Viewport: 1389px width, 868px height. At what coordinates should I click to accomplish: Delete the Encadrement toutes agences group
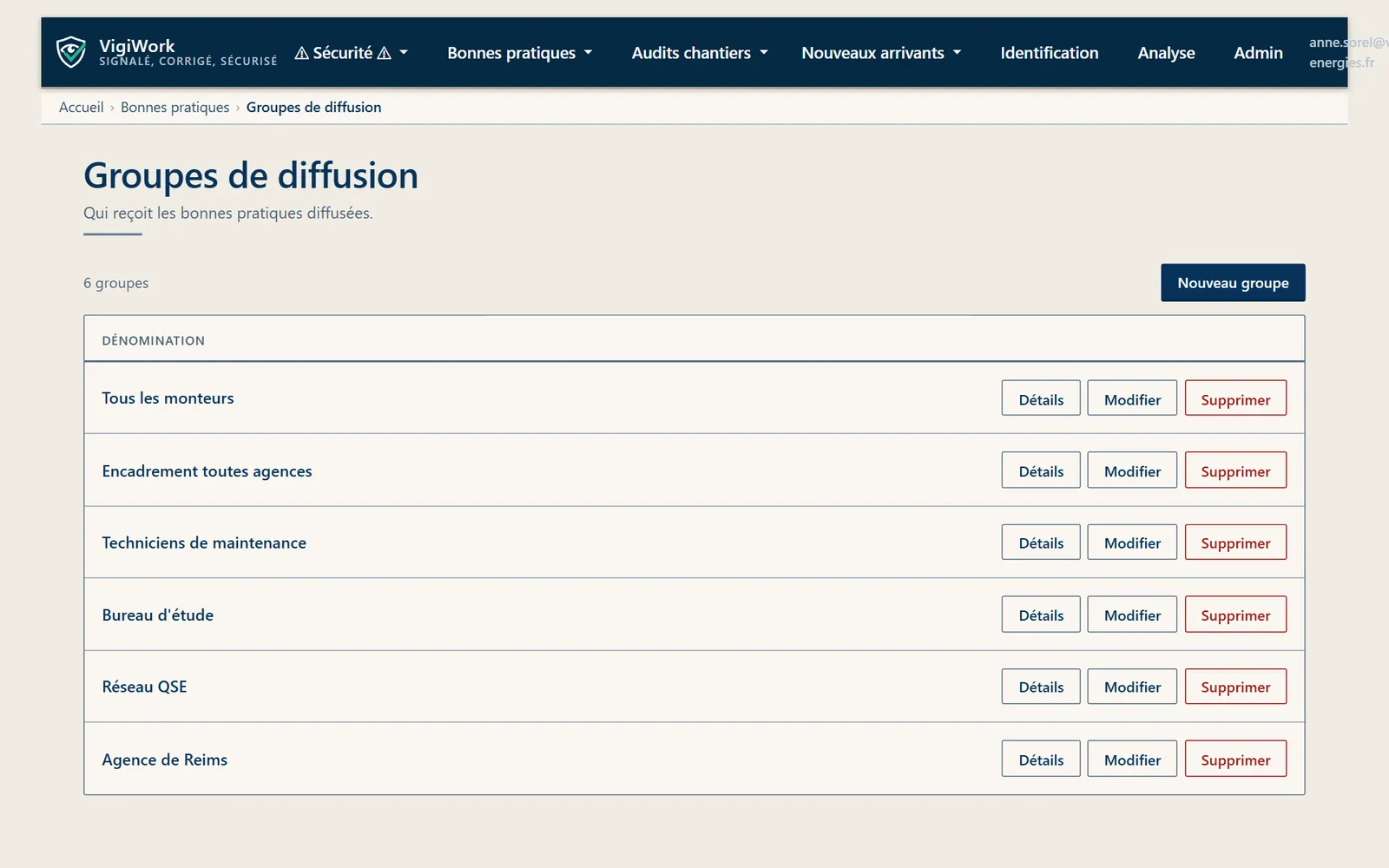1235,470
